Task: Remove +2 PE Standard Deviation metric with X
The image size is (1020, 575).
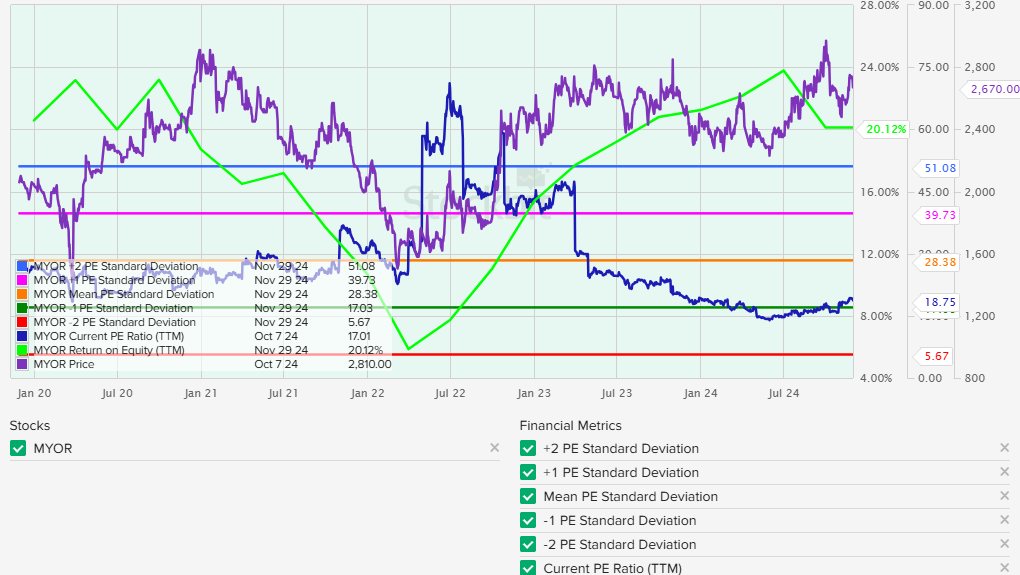Action: [1005, 448]
